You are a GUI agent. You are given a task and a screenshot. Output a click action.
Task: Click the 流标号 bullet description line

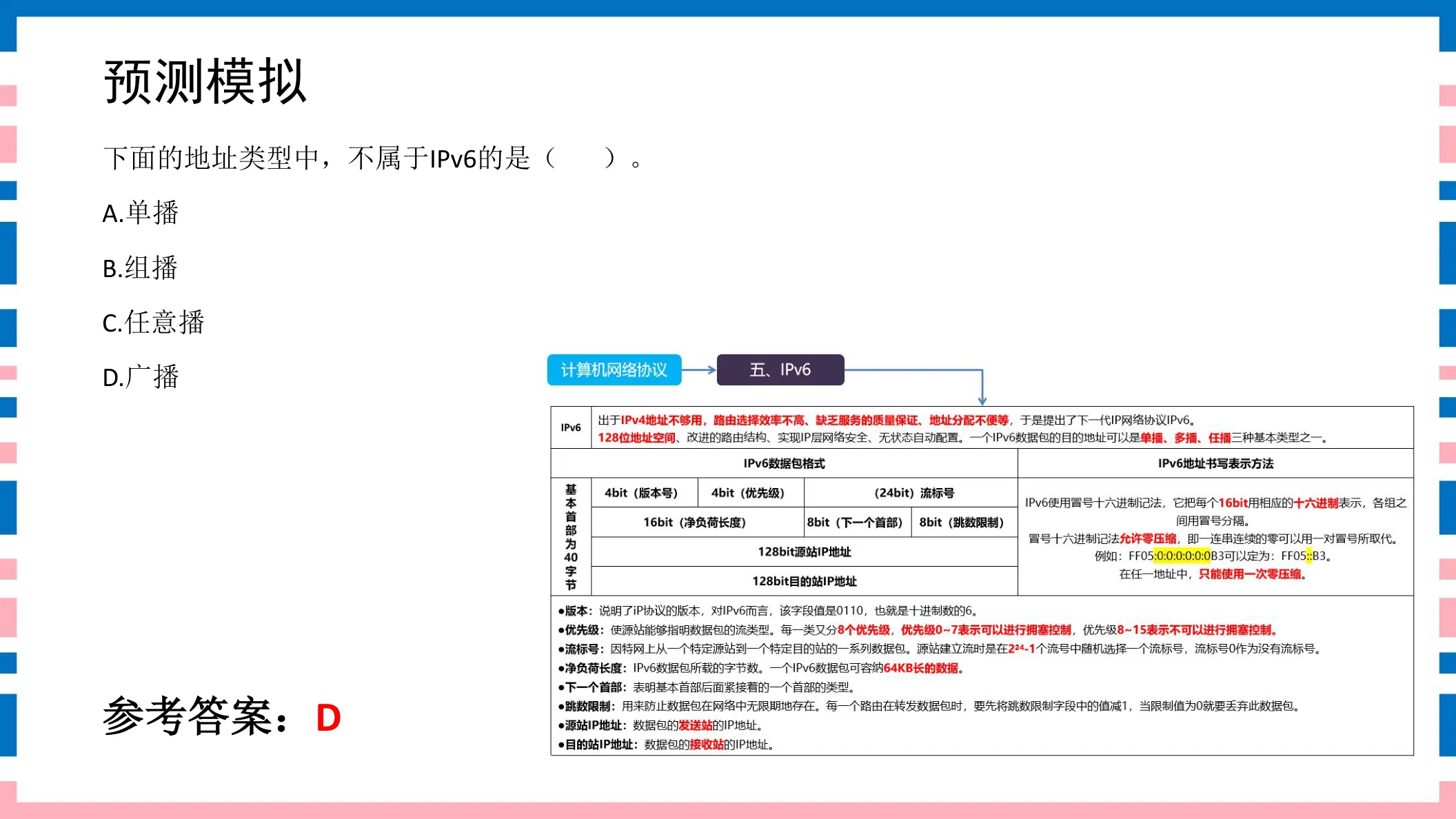940,649
